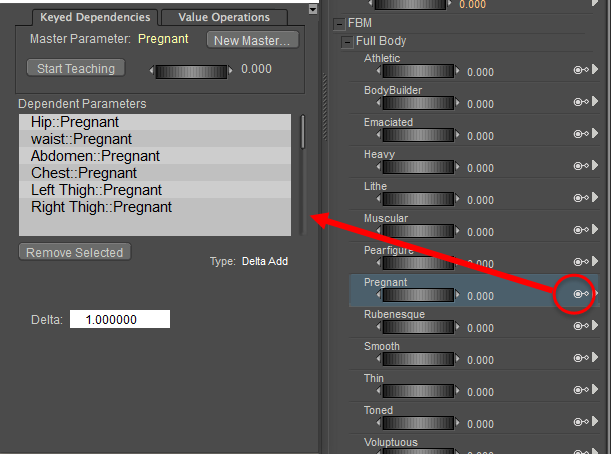This screenshot has height=454, width=611.
Task: Click the BodyBuilder keyframe animation toggle icon
Action: [581, 102]
